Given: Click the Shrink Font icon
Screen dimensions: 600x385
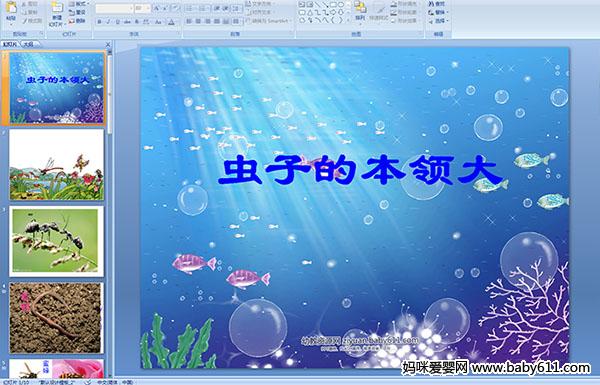Looking at the screenshot, I should click(166, 8).
